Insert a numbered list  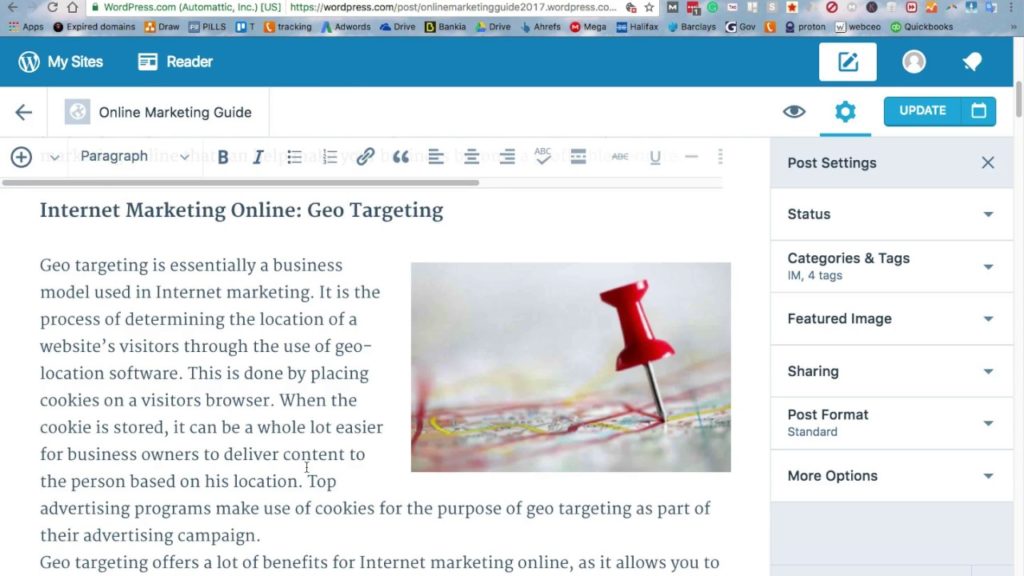click(x=329, y=157)
